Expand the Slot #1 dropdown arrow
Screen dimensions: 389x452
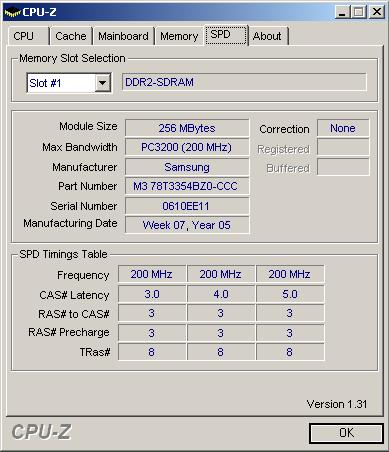pos(103,83)
